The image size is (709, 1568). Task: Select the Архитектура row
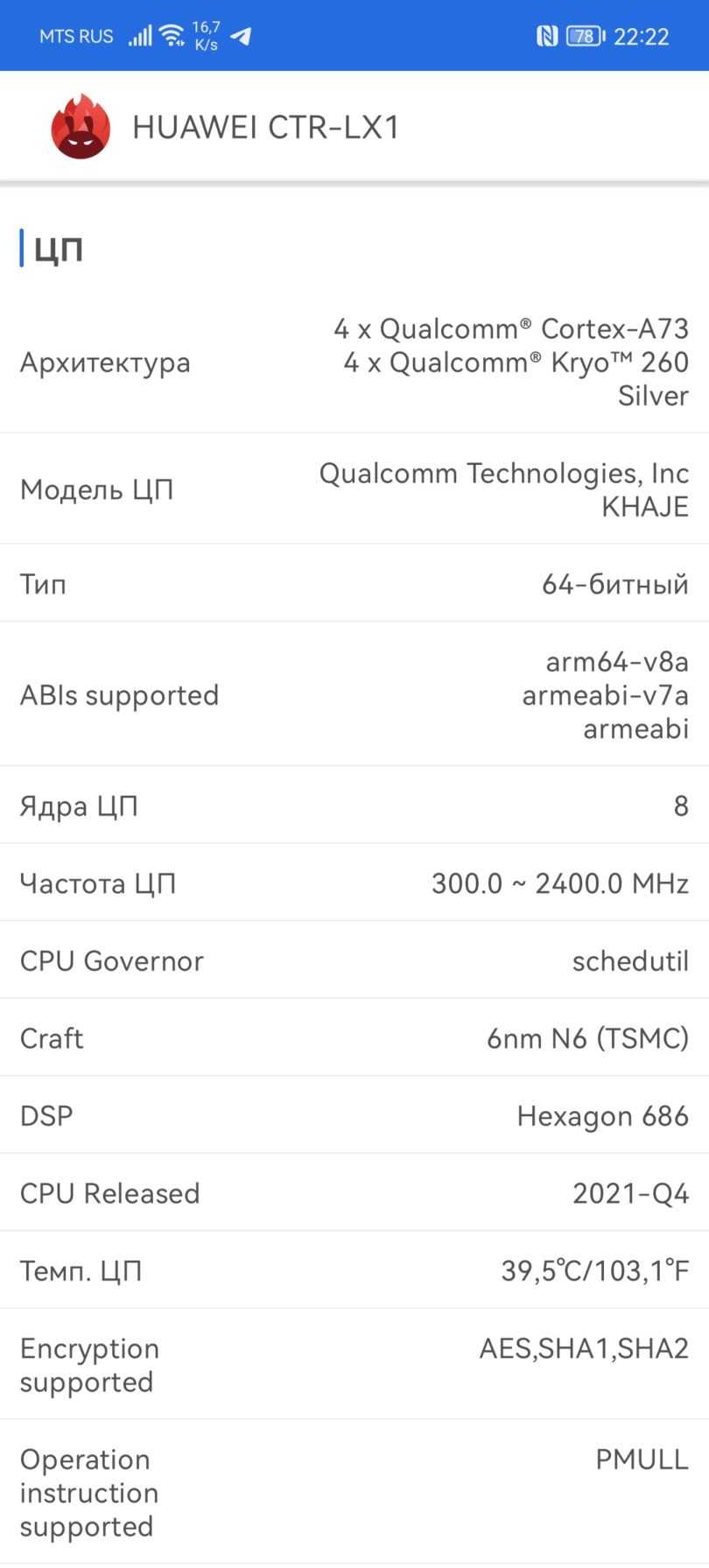(354, 362)
